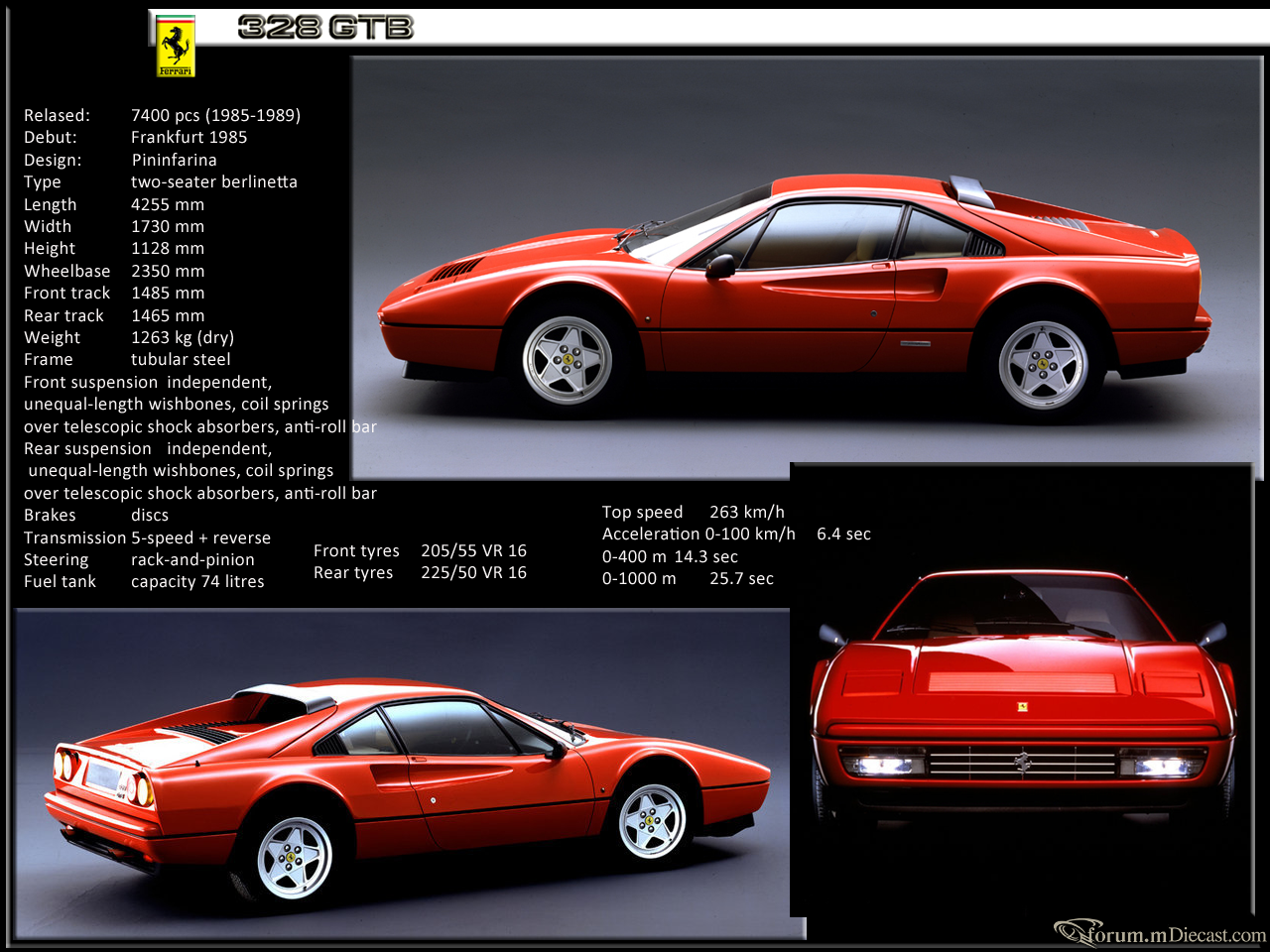Viewport: 1270px width, 952px height.
Task: Click the acceleration time "6.4 sec"
Action: pos(843,534)
